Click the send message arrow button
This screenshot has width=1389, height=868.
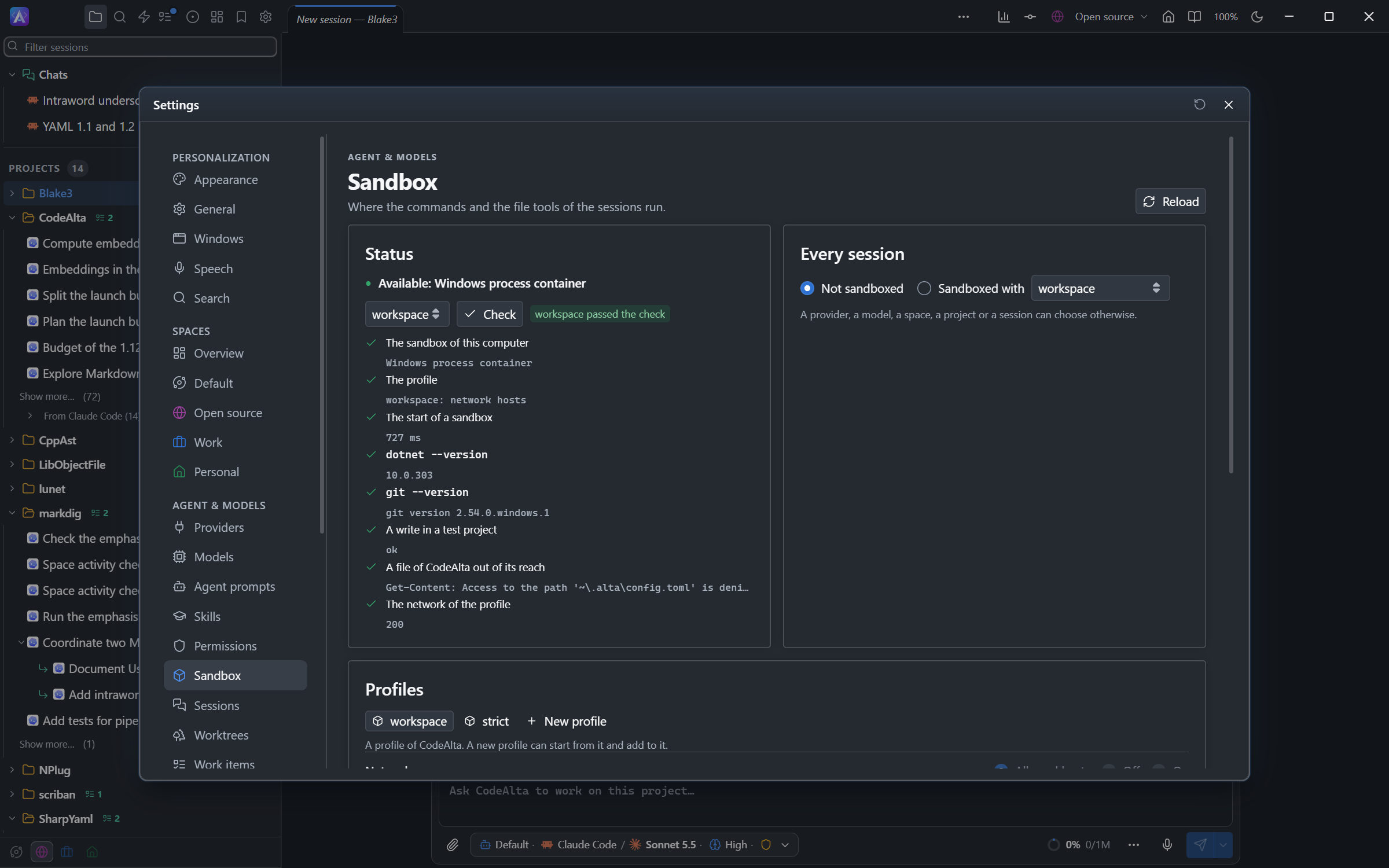(1200, 845)
